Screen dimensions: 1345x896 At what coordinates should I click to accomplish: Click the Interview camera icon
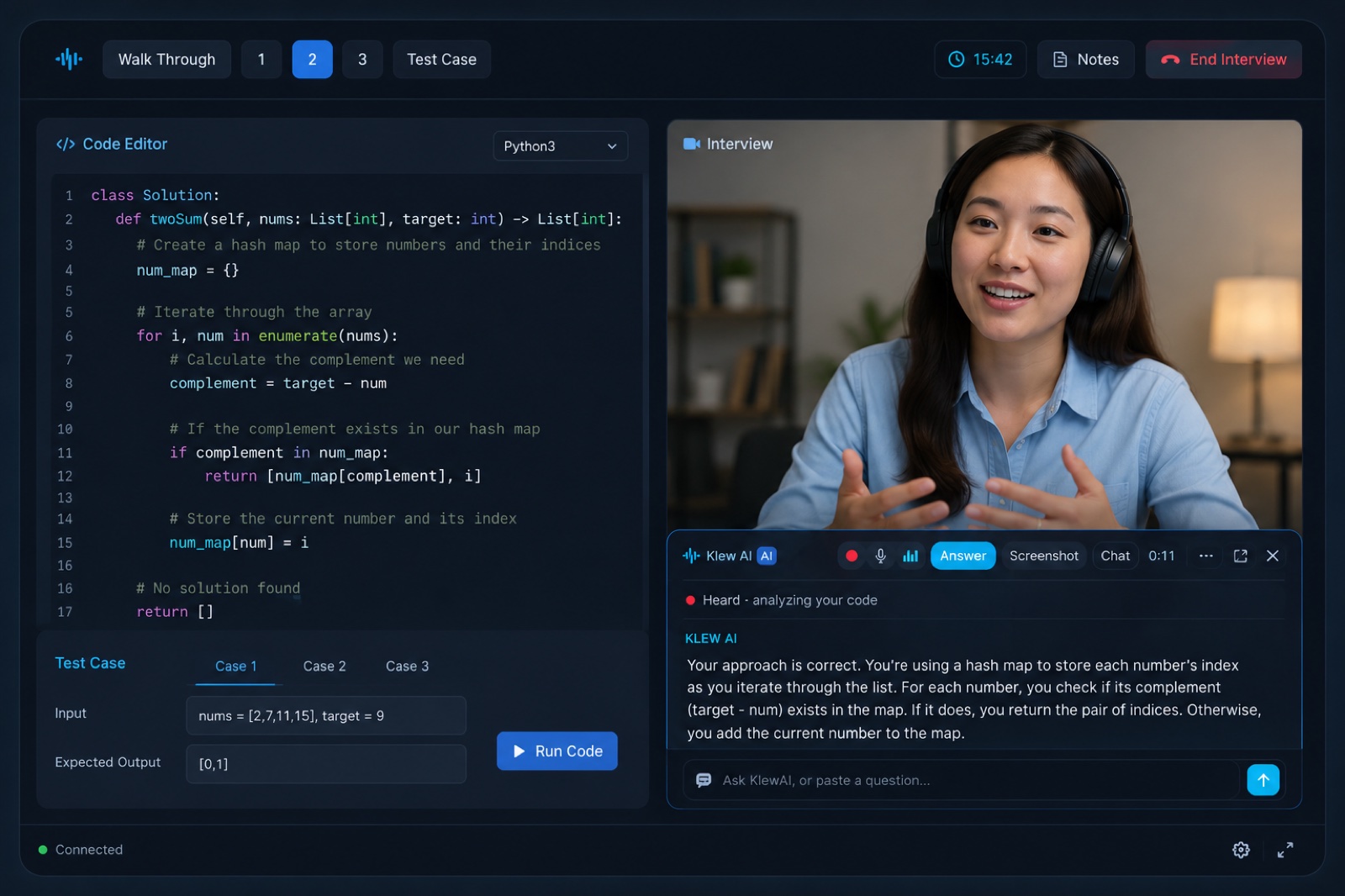click(x=692, y=144)
